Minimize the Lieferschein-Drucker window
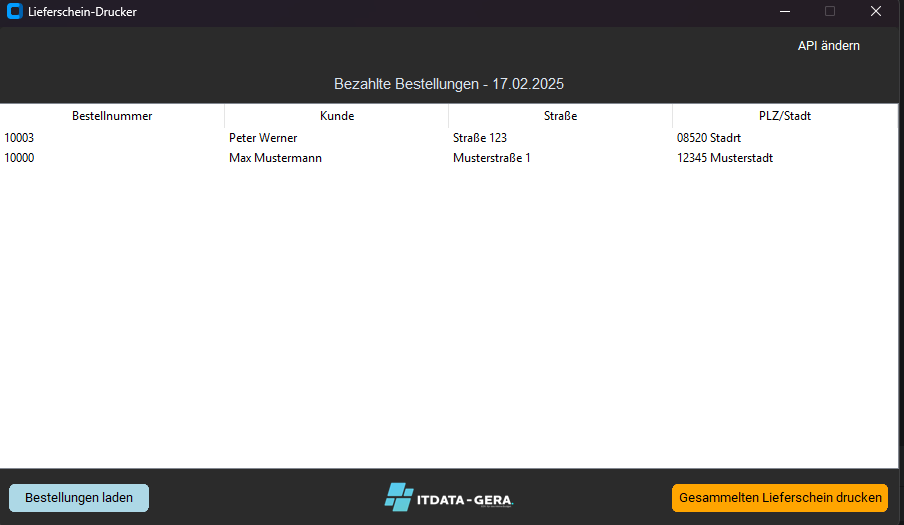 click(x=783, y=12)
